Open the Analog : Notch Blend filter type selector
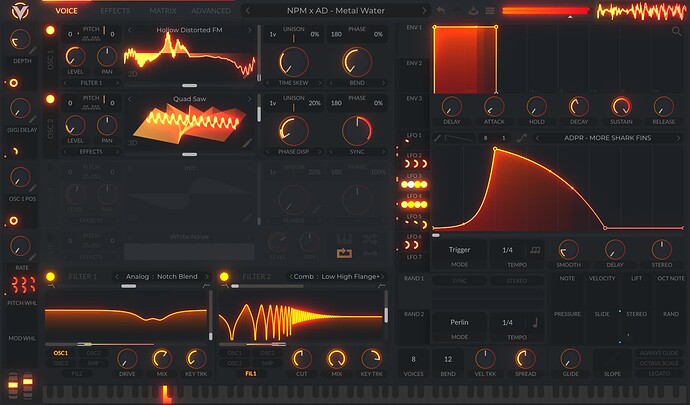 tap(161, 276)
